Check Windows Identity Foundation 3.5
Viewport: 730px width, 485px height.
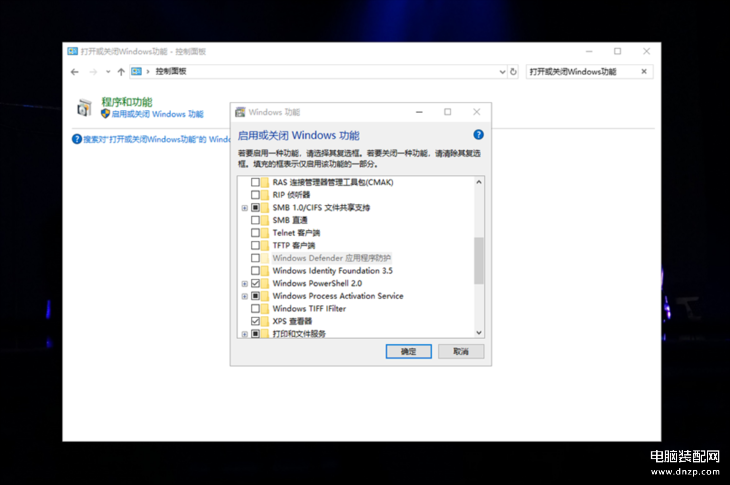[255, 270]
